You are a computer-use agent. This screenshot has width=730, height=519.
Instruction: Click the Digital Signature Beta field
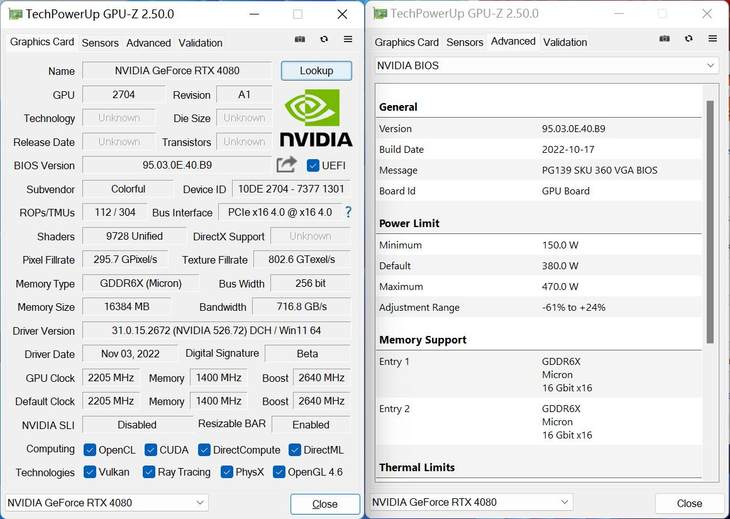coord(308,354)
